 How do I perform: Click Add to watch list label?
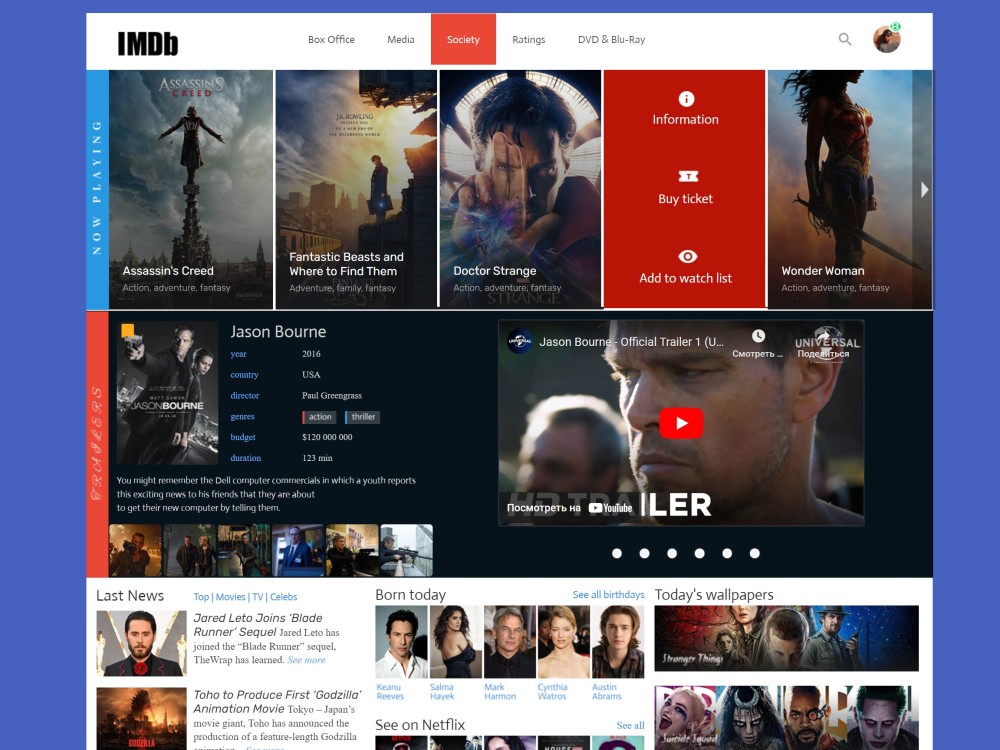pyautogui.click(x=686, y=278)
